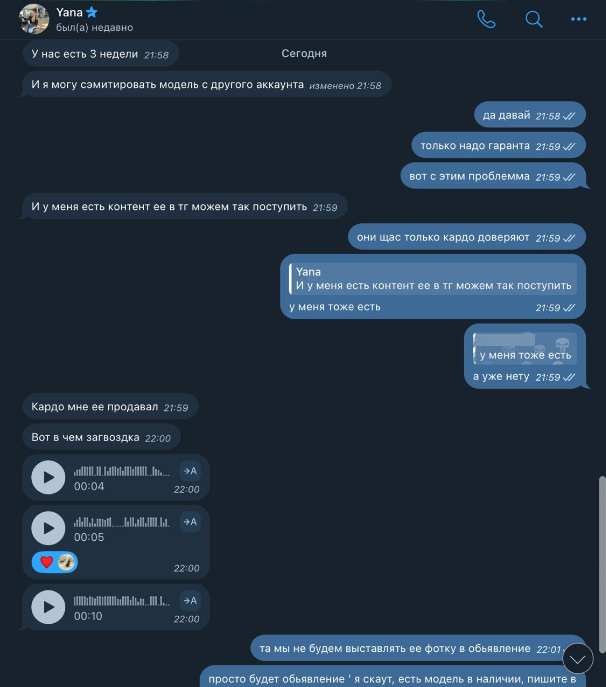Viewport: 606px width, 687px height.
Task: Play the 00:05 voice message
Action: 48,528
